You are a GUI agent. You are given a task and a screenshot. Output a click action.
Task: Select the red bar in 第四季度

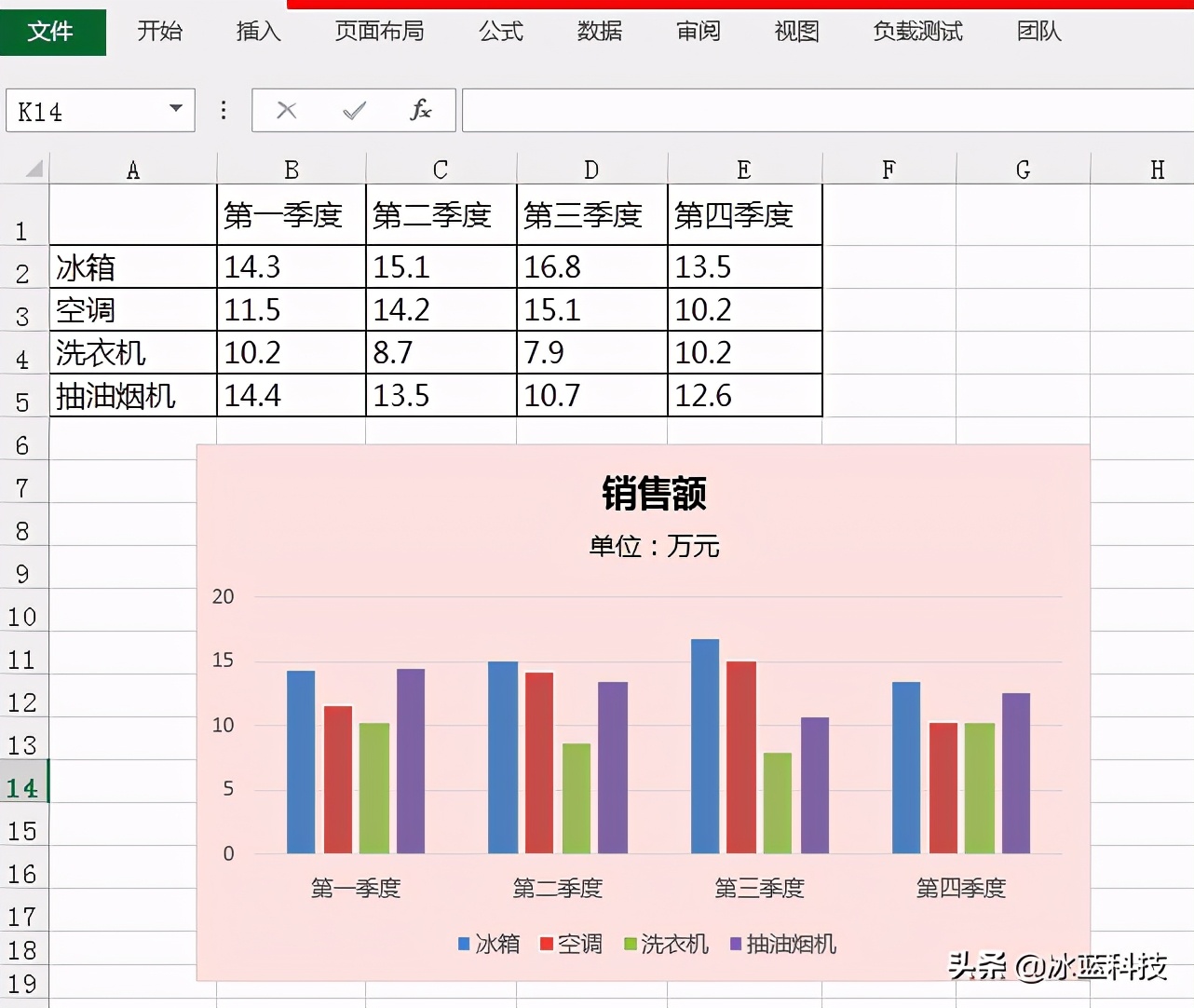(x=943, y=788)
